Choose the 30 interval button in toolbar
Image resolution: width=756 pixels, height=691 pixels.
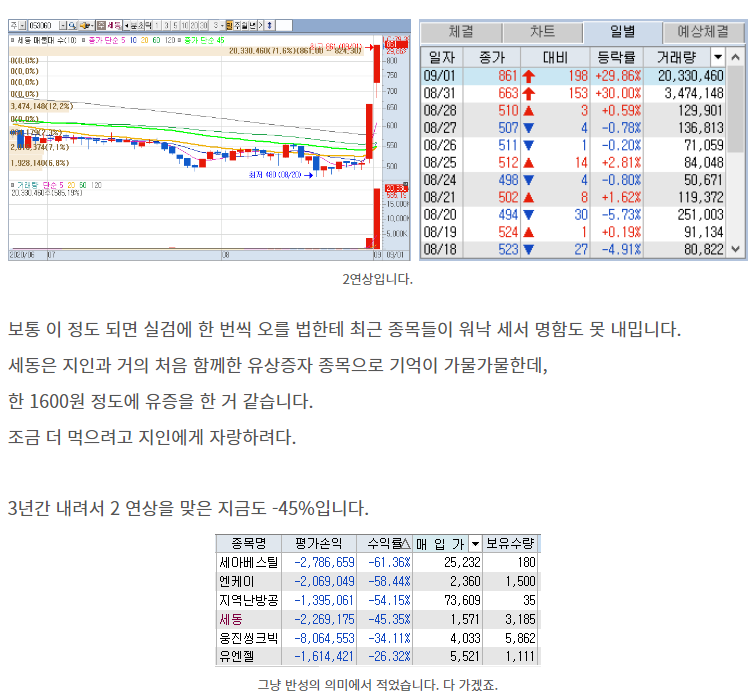(203, 26)
